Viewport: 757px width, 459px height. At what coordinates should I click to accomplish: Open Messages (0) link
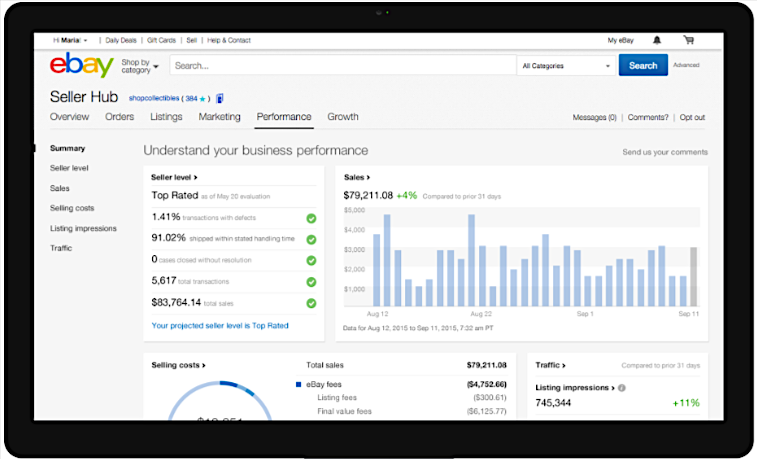[594, 117]
